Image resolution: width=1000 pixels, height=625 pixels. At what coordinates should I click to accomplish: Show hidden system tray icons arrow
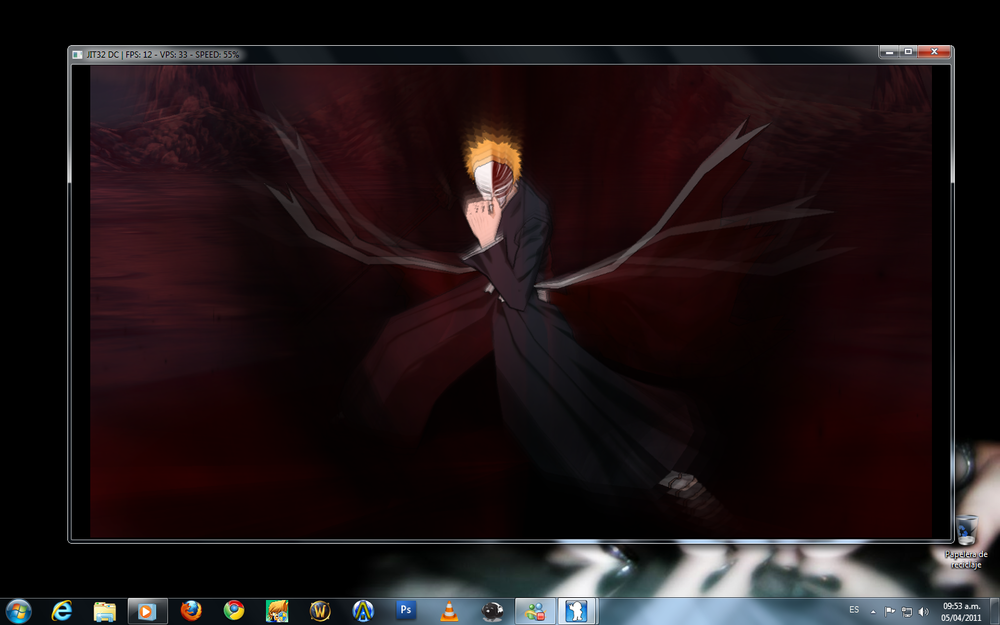click(873, 612)
